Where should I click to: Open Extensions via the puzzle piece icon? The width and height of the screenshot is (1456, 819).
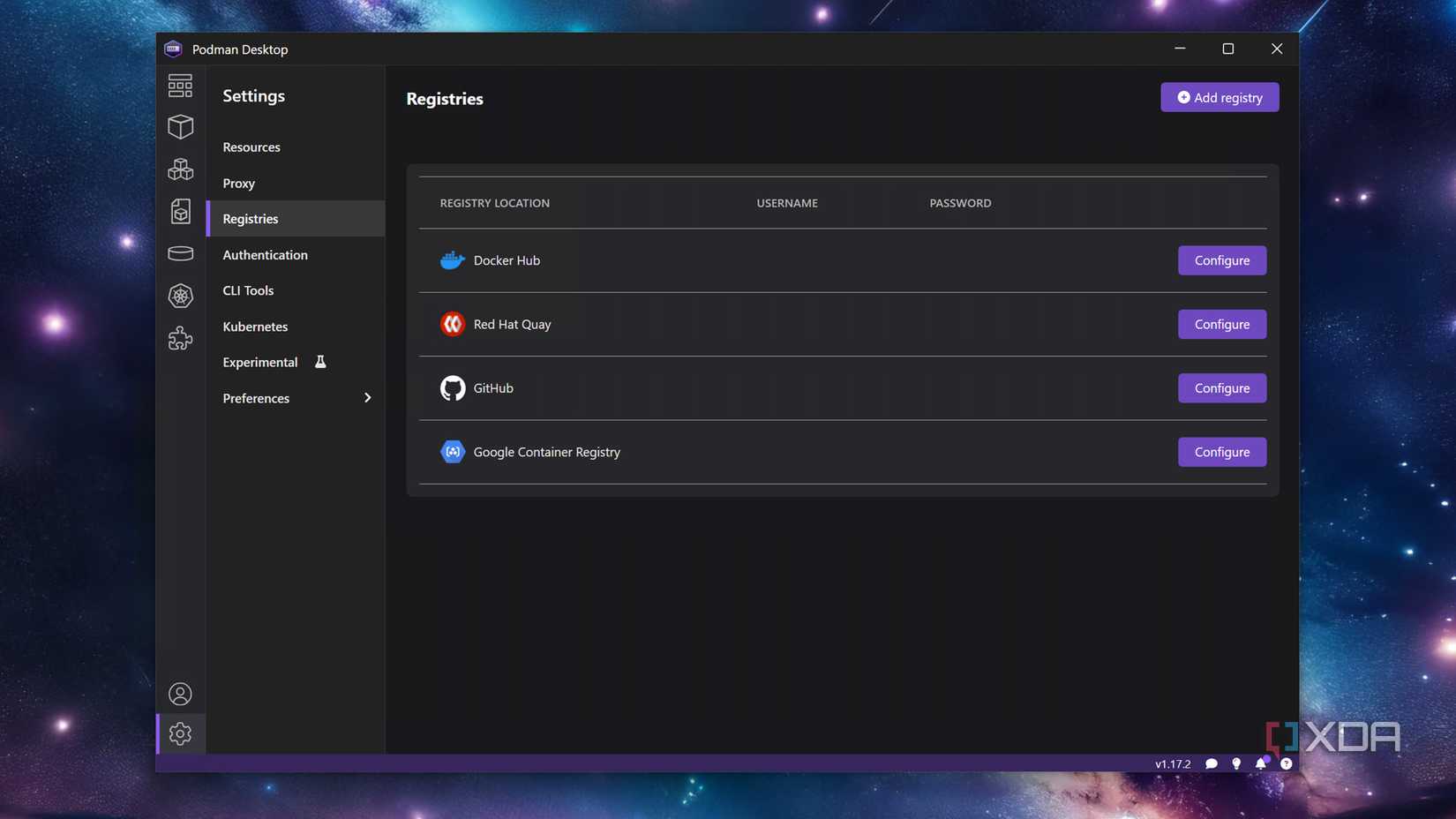coord(180,338)
